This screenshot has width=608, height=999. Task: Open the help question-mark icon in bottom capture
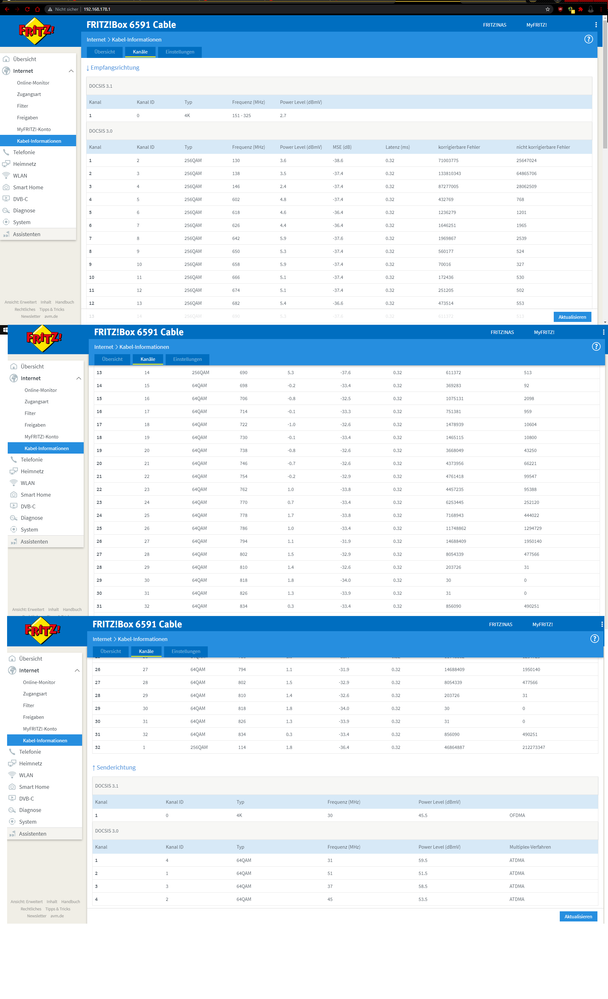(x=595, y=638)
